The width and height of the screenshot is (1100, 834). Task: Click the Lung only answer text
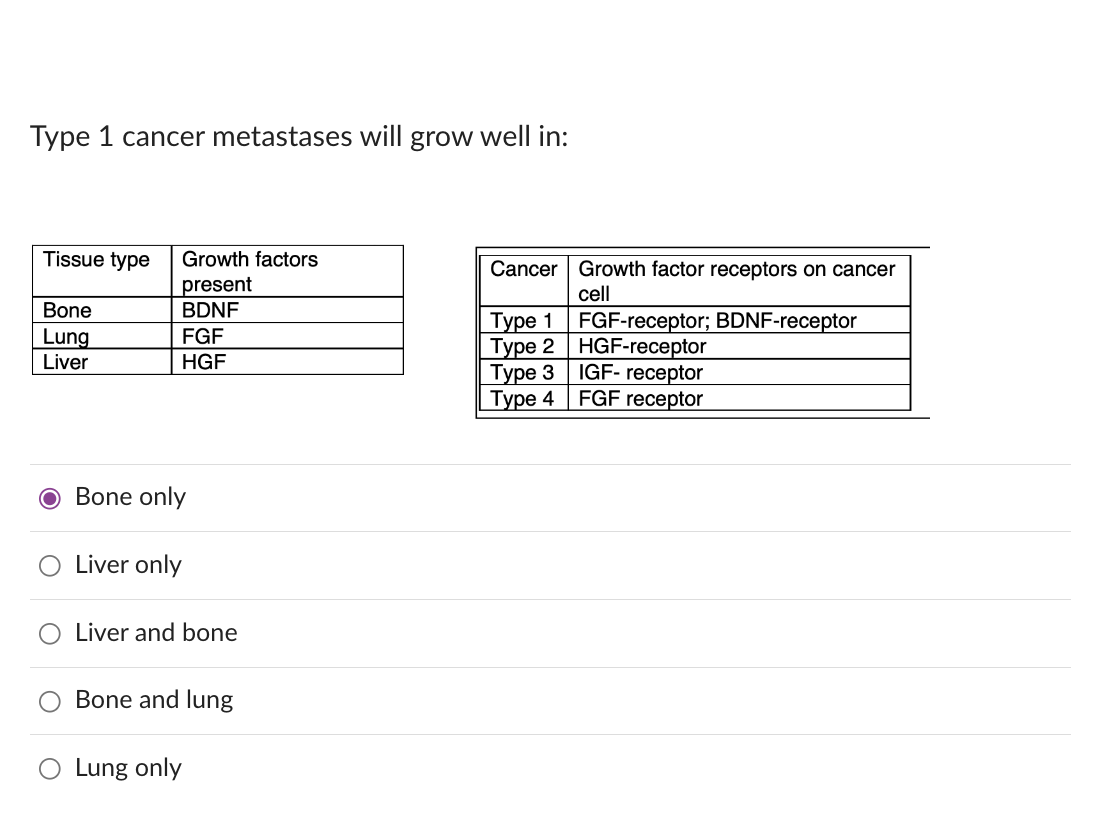click(x=128, y=768)
